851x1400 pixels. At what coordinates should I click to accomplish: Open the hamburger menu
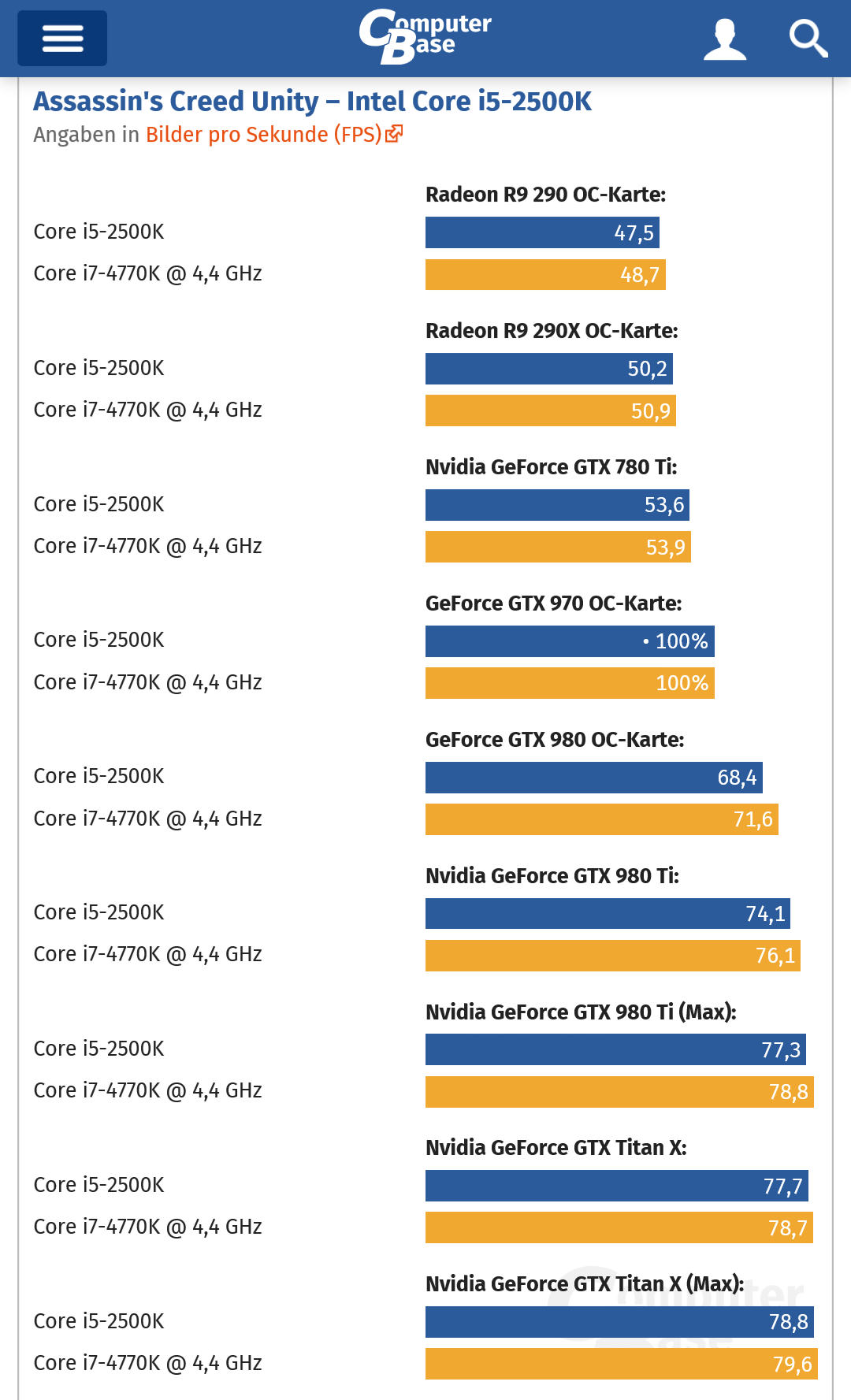62,38
